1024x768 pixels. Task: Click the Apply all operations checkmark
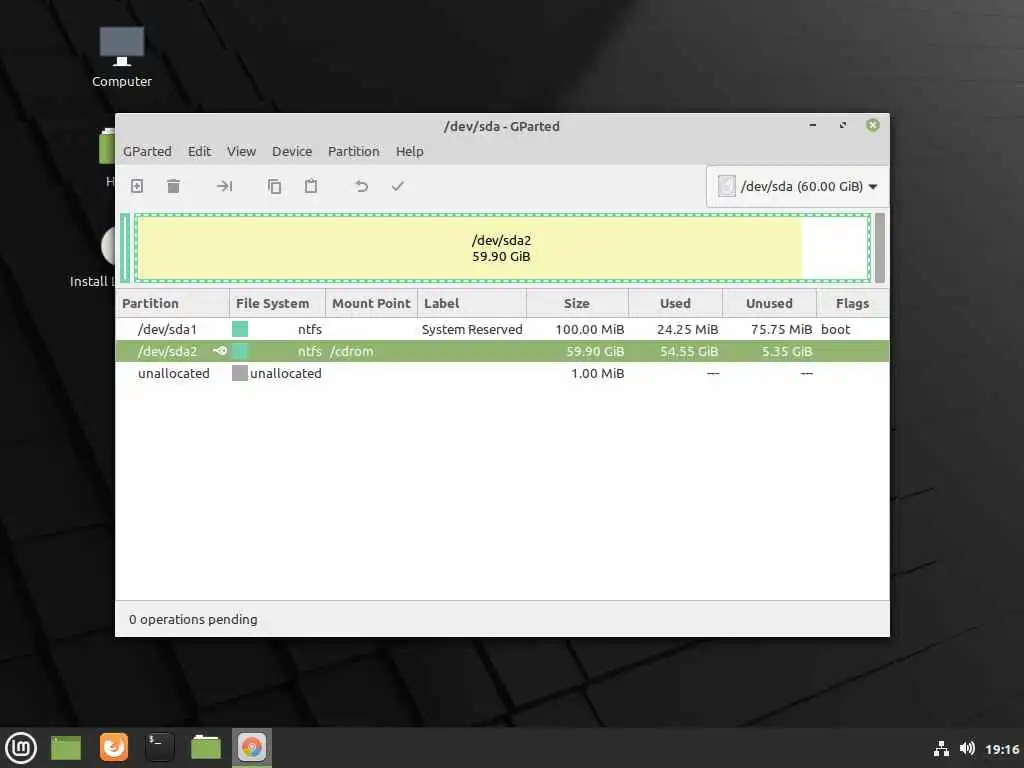tap(398, 186)
